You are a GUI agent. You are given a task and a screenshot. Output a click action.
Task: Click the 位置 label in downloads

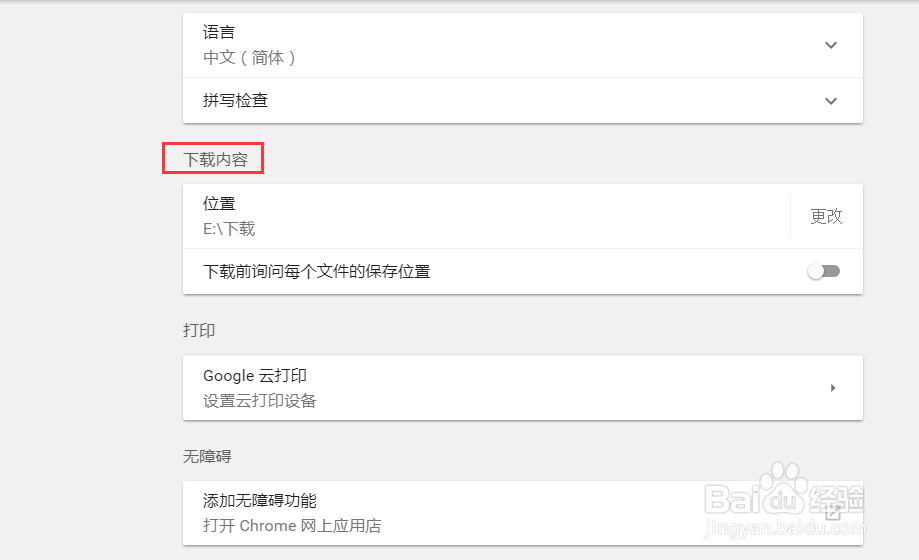(219, 204)
